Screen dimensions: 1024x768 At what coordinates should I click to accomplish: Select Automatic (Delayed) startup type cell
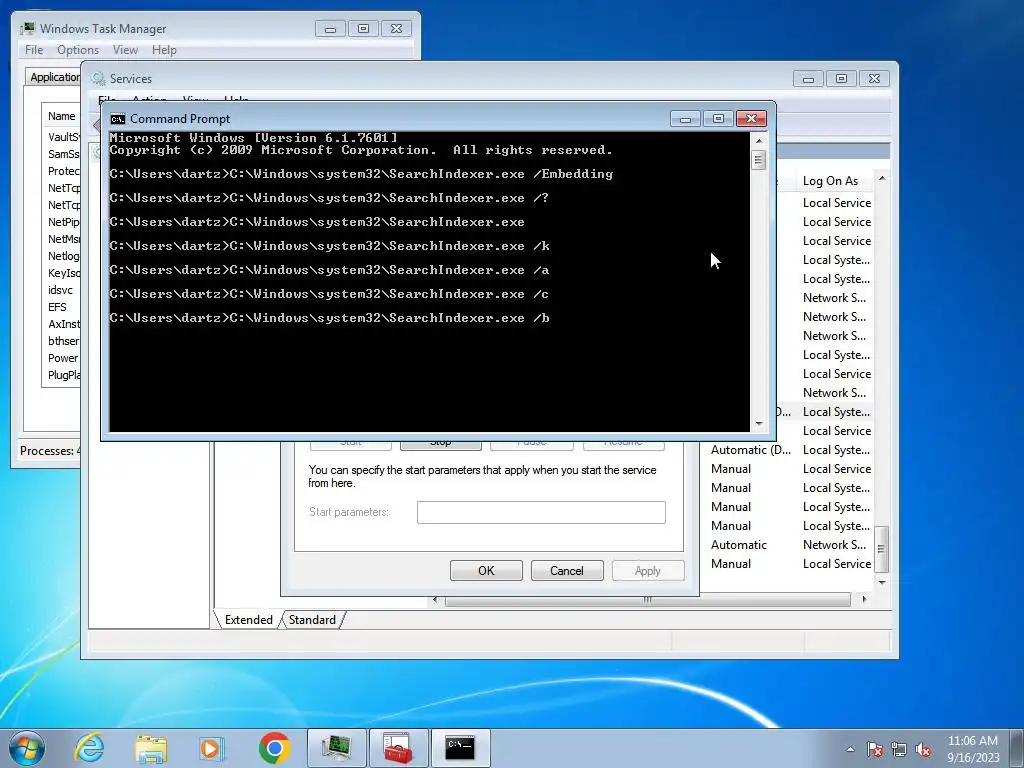750,450
